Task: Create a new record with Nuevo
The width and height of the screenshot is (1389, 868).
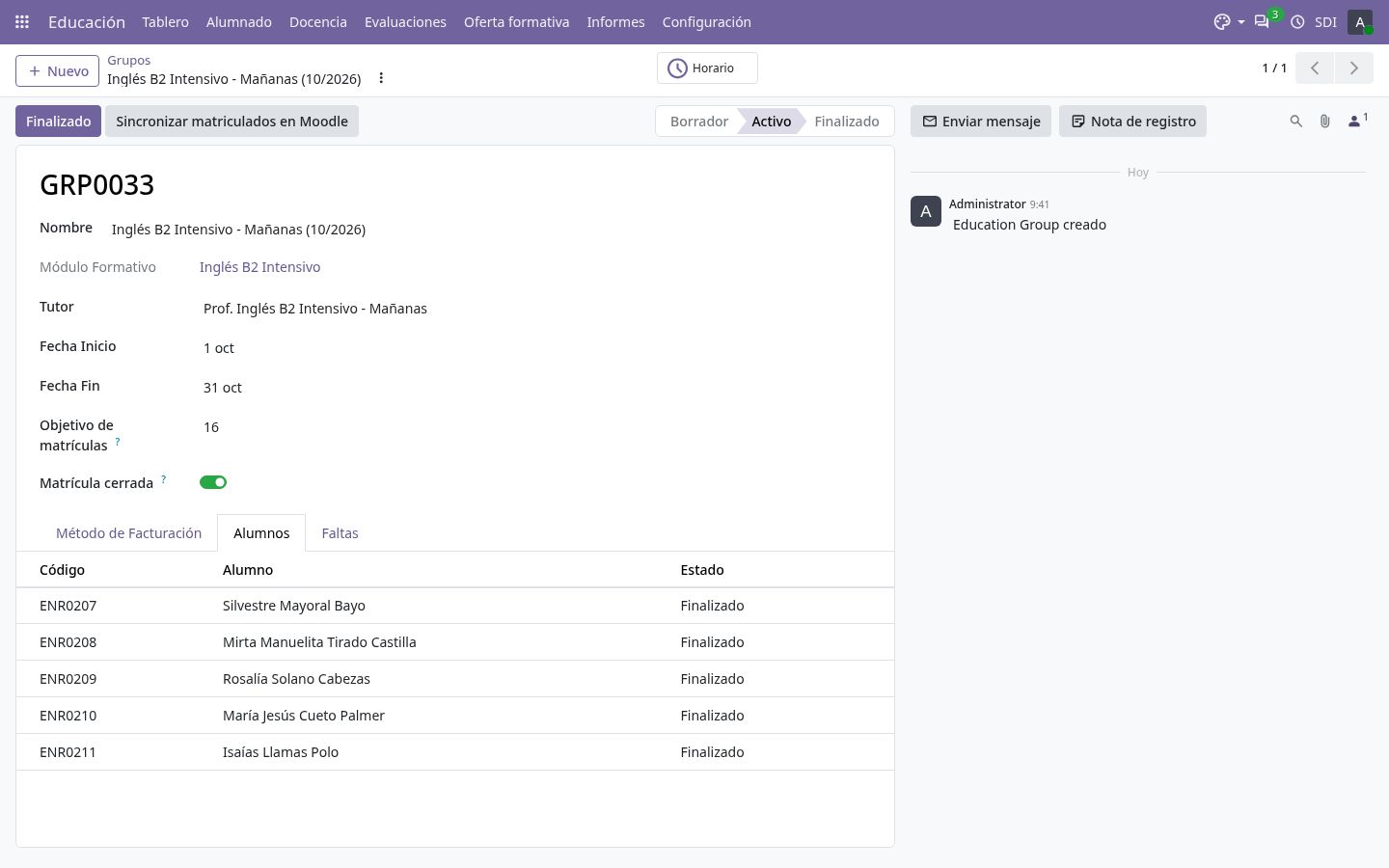Action: point(58,71)
